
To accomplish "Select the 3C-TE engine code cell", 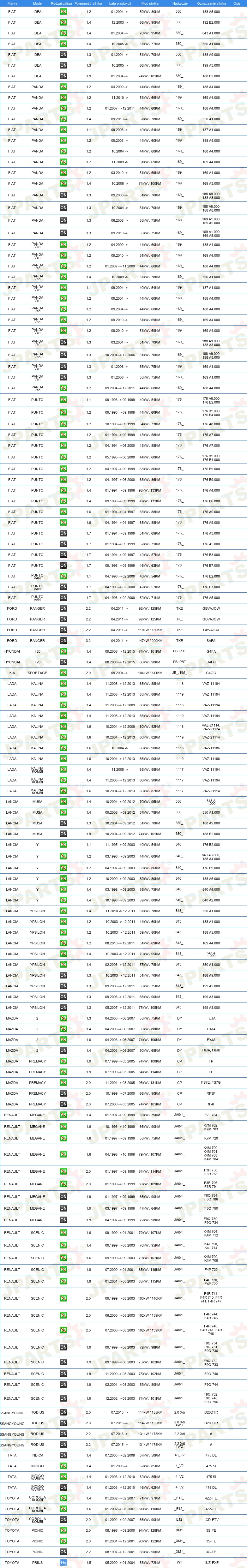I will pos(211,1552).
